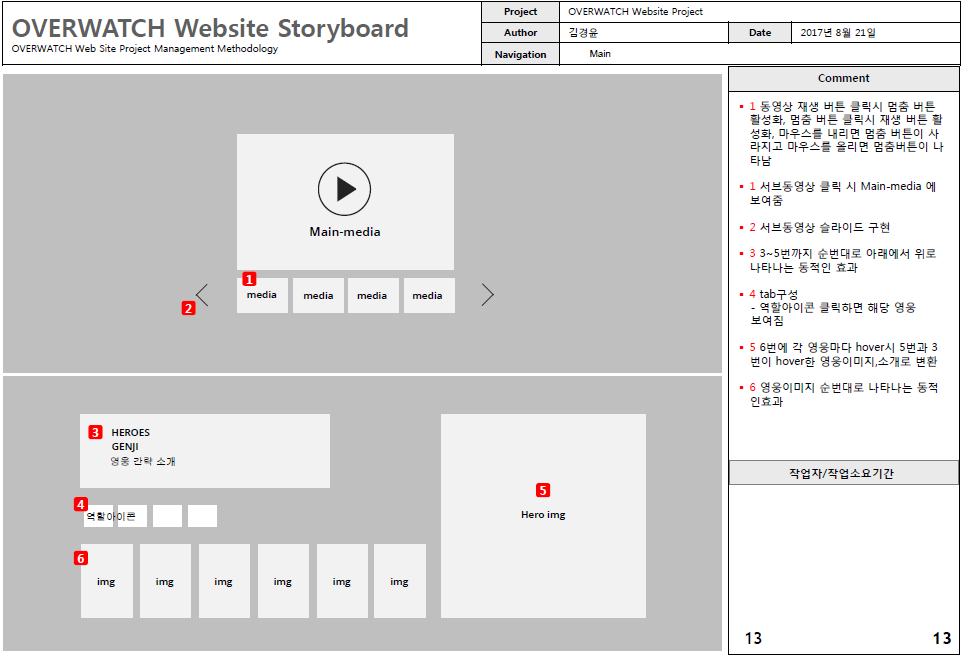Click the Comment panel header
The image size is (961, 660).
click(x=843, y=78)
